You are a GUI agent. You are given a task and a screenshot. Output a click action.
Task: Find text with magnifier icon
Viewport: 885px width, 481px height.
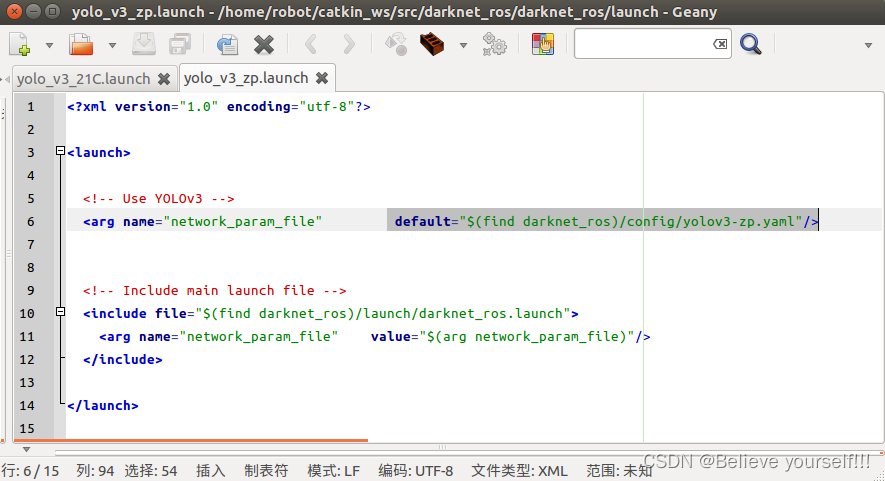tap(751, 44)
